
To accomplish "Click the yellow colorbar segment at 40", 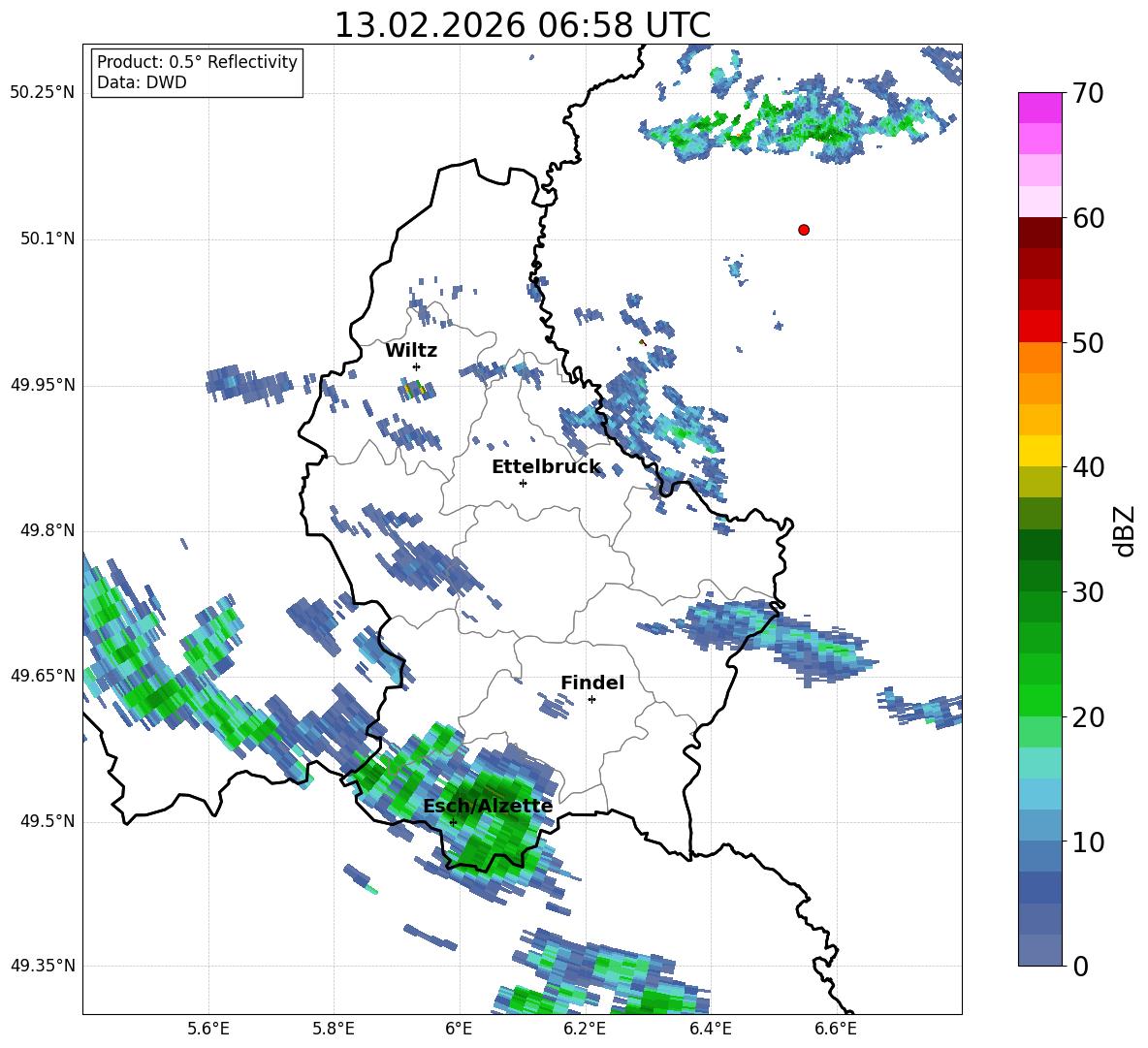I will 1039,451.
